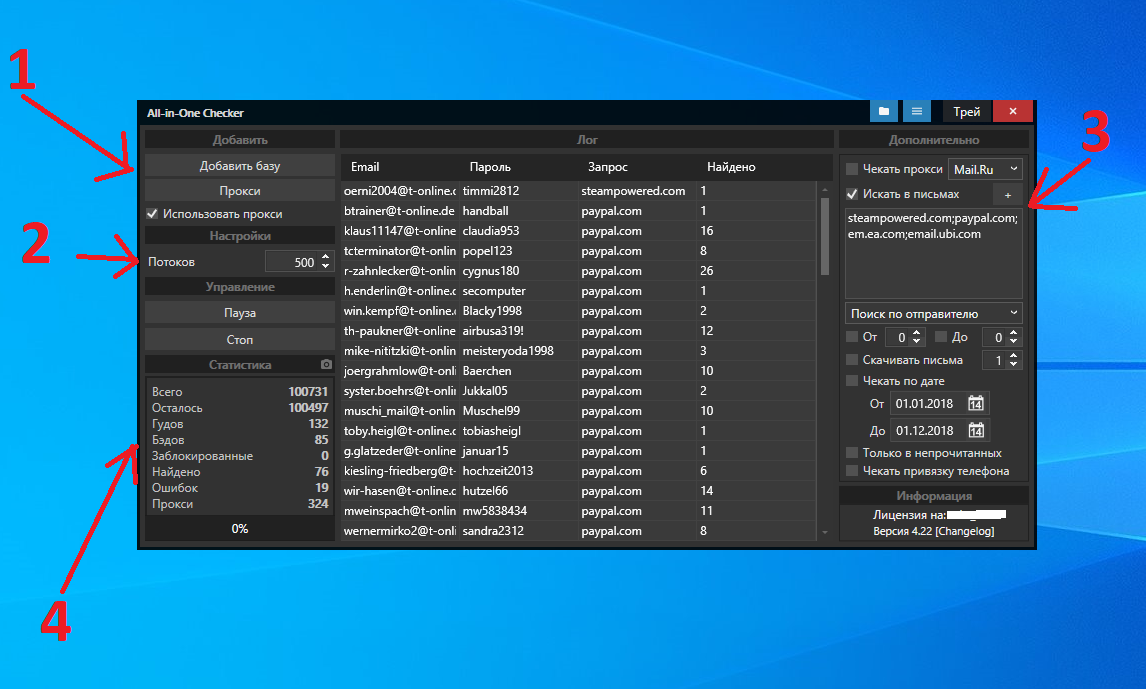Open the folder icon in title bar
The width and height of the screenshot is (1146, 689).
[884, 111]
